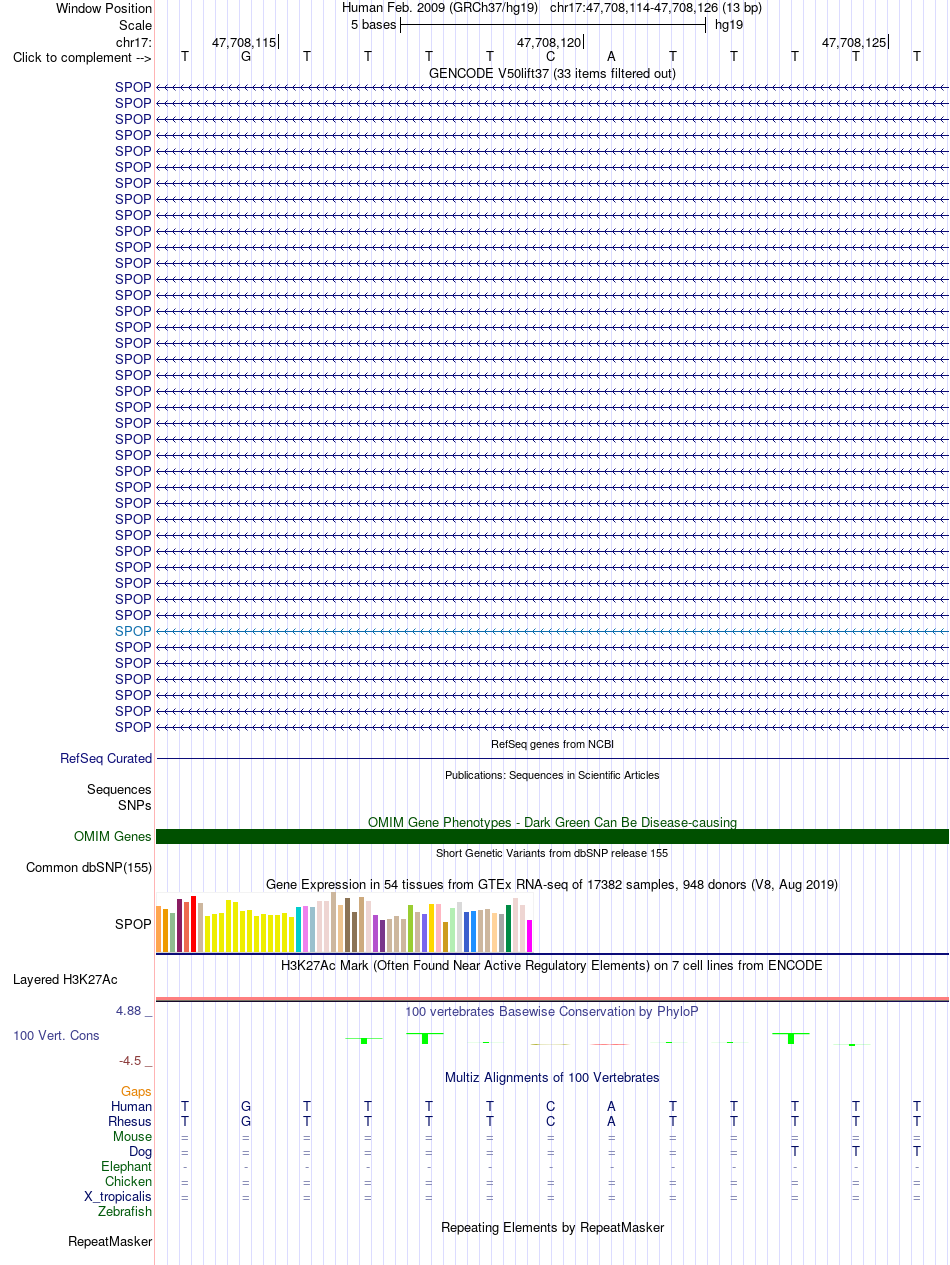950x1265 pixels.
Task: Click 'Click to complement -->' label
Action: coord(82,58)
